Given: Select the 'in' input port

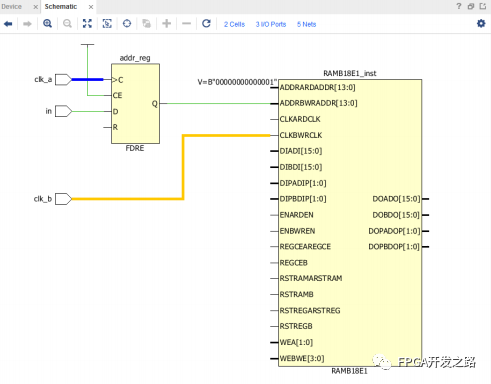Looking at the screenshot, I should (x=63, y=111).
